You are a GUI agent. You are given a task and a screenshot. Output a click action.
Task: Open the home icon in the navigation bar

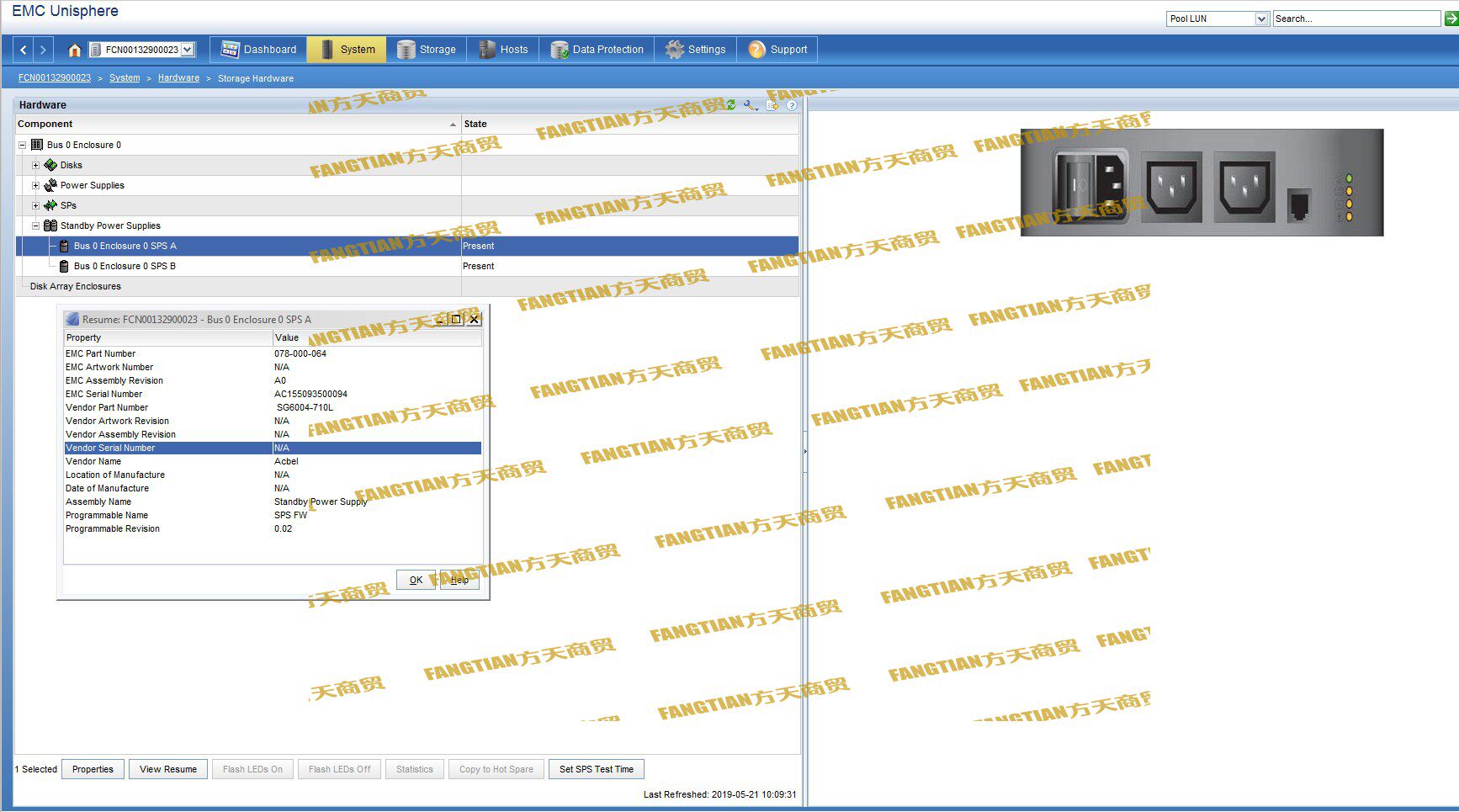pos(74,50)
